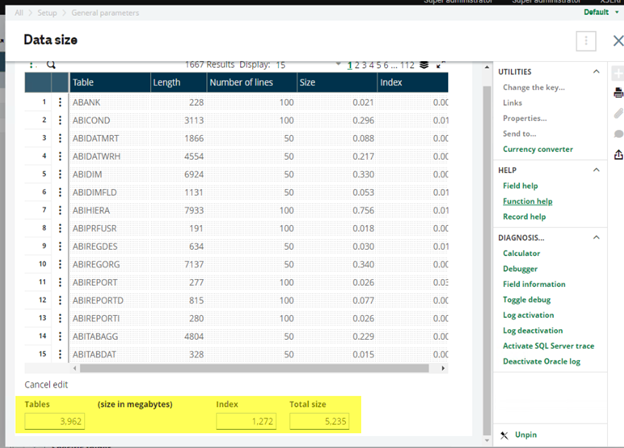The image size is (624, 448).
Task: Open row actions for ABANK
Action: tap(60, 102)
